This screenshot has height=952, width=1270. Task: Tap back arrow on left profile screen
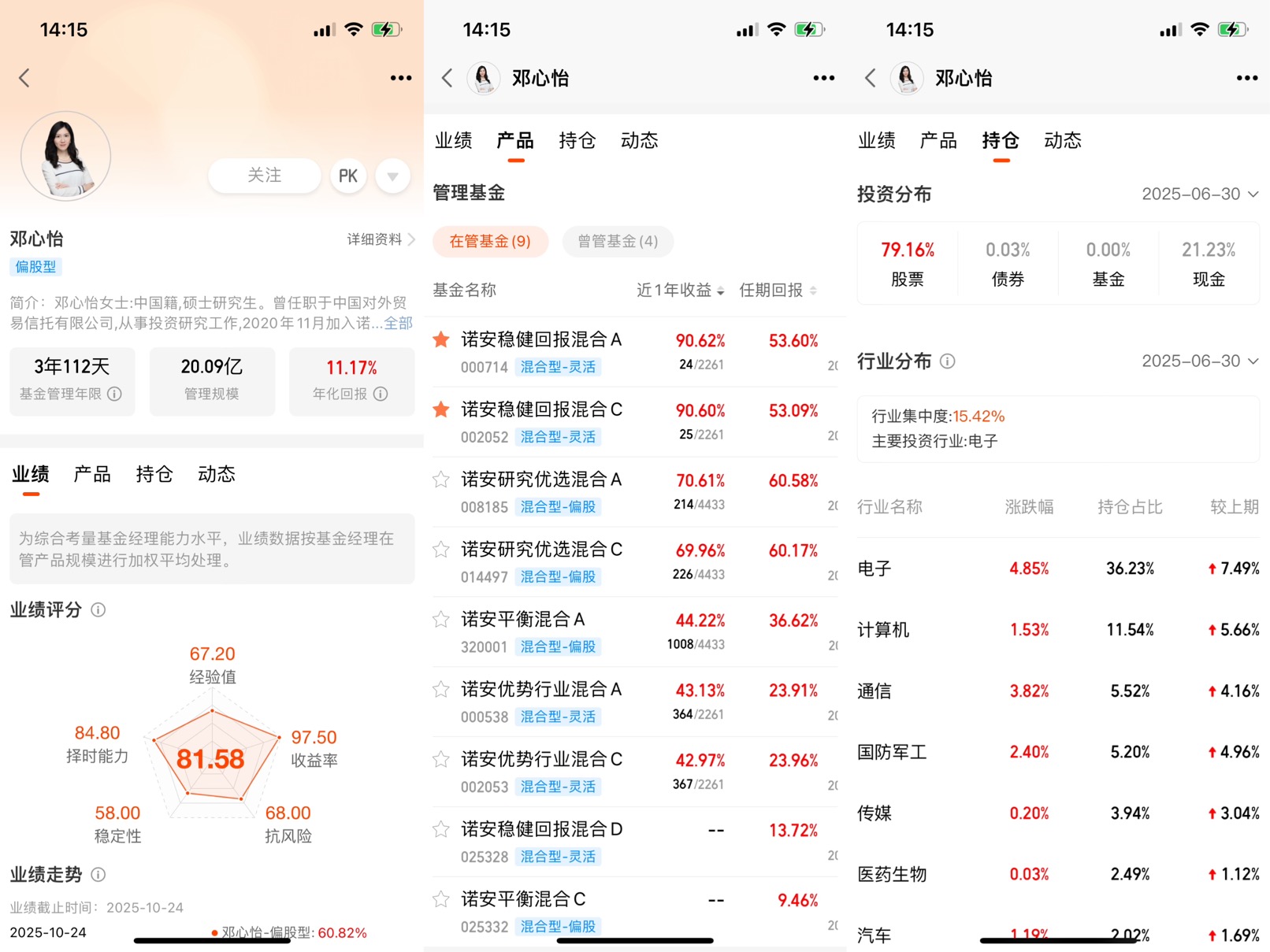[24, 78]
